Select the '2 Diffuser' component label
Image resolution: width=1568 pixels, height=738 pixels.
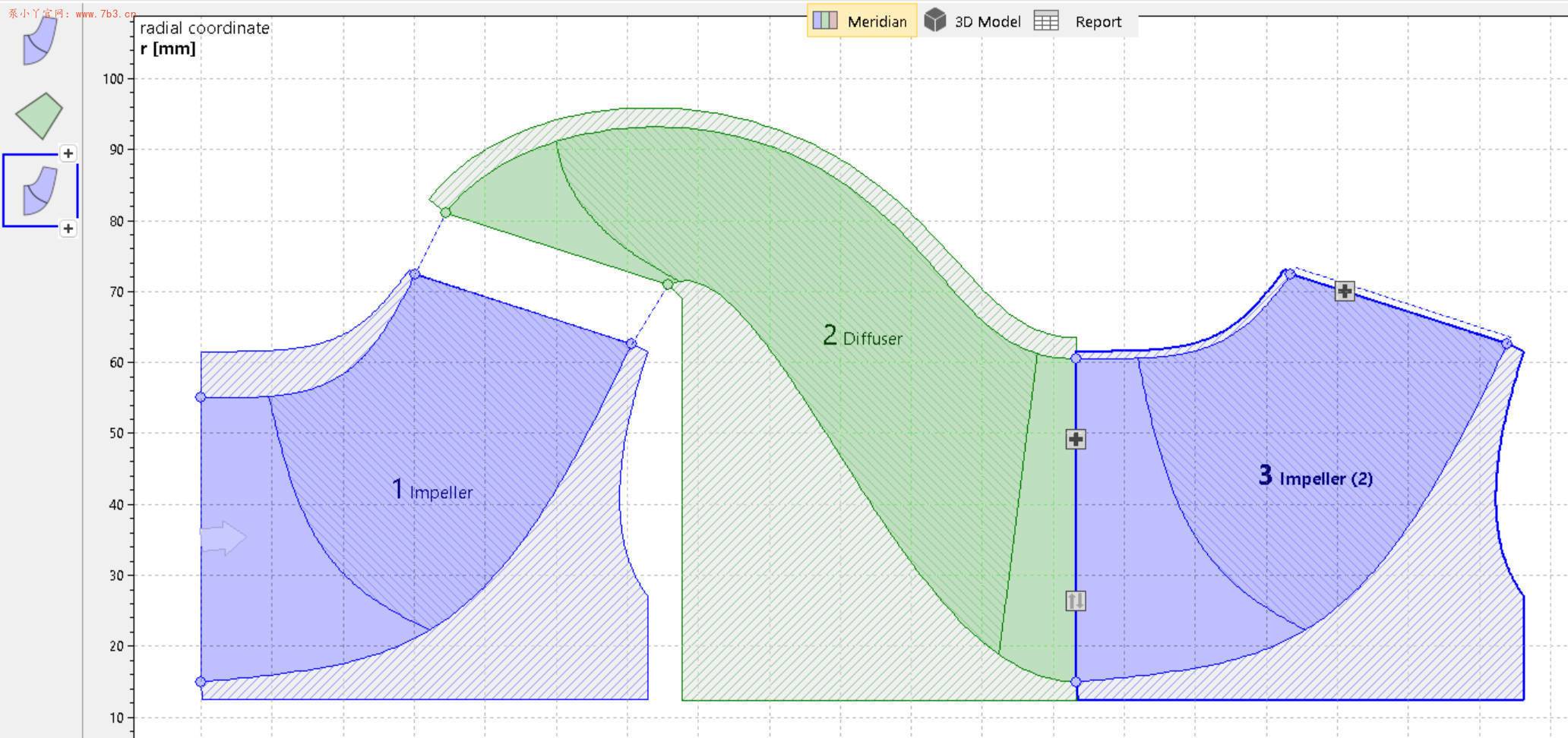tap(862, 336)
